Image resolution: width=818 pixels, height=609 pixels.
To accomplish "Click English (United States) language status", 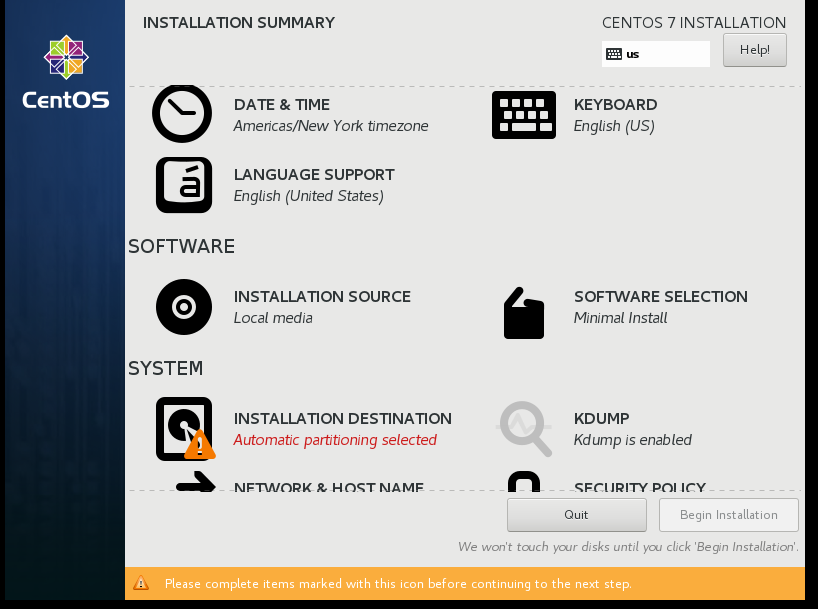I will click(308, 196).
